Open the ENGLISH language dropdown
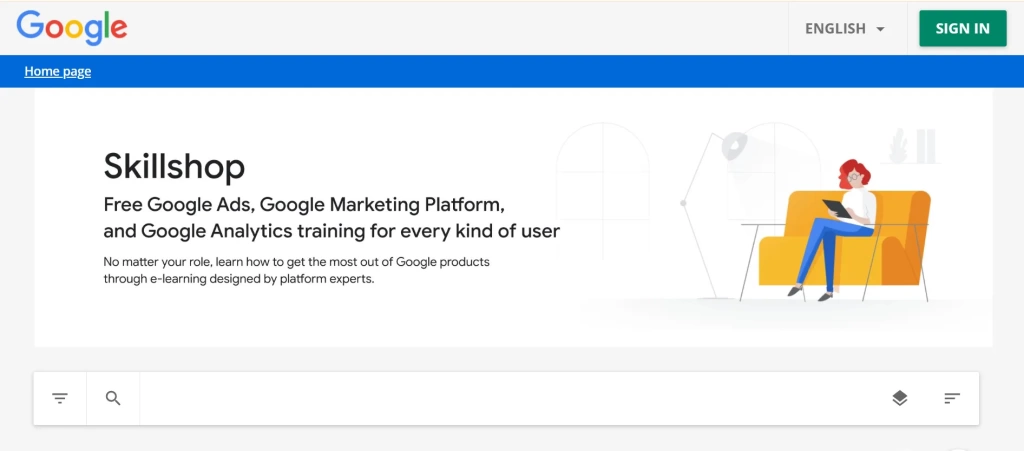Screen dimensions: 1024x451 tap(845, 29)
